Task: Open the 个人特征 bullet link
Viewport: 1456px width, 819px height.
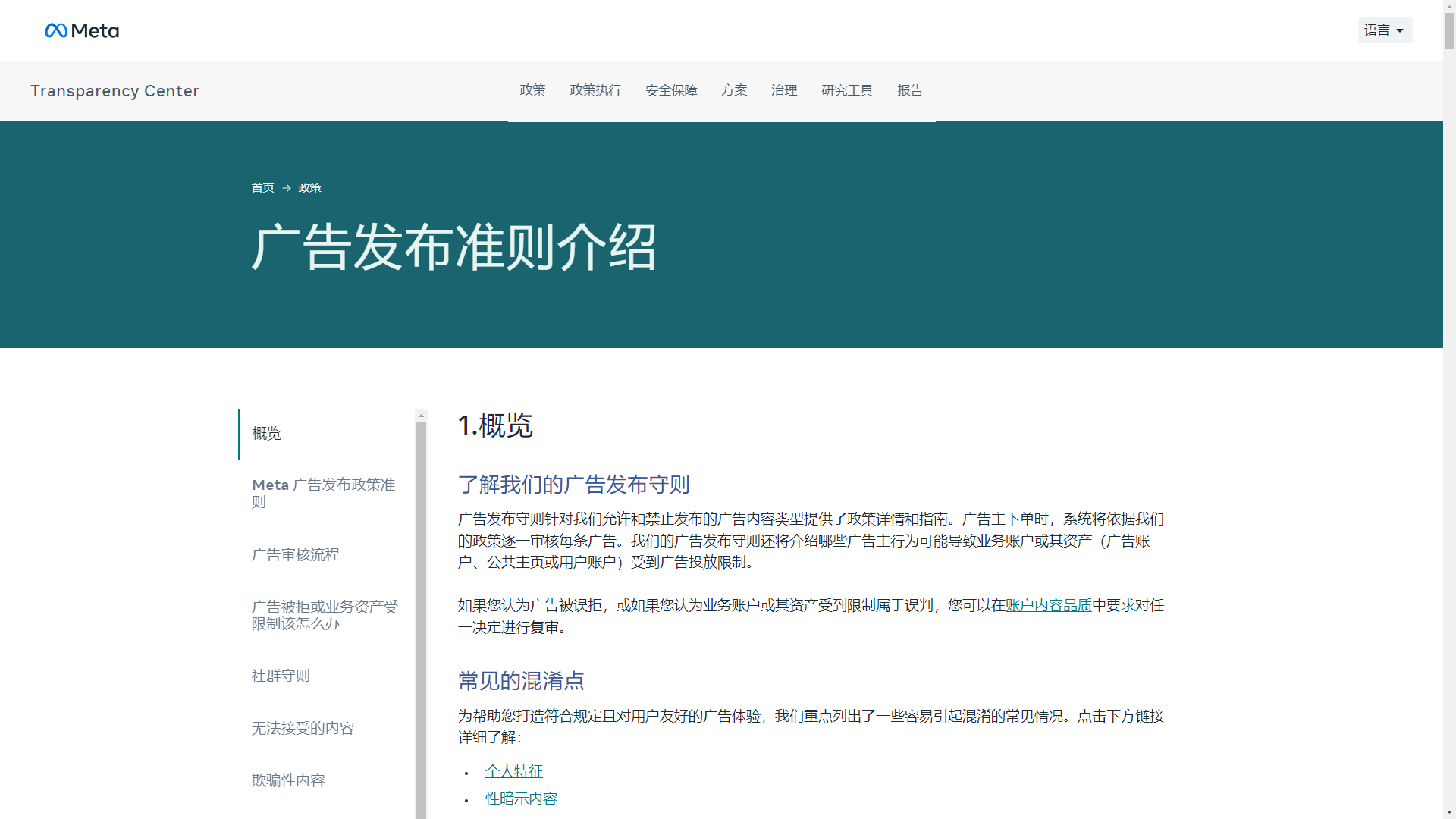Action: (x=514, y=770)
